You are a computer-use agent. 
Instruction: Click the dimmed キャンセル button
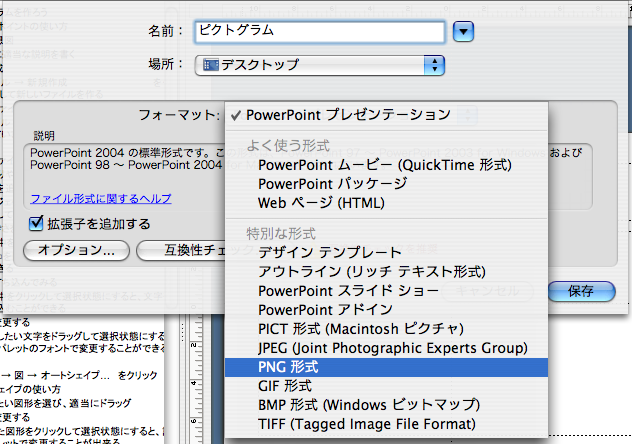click(487, 291)
